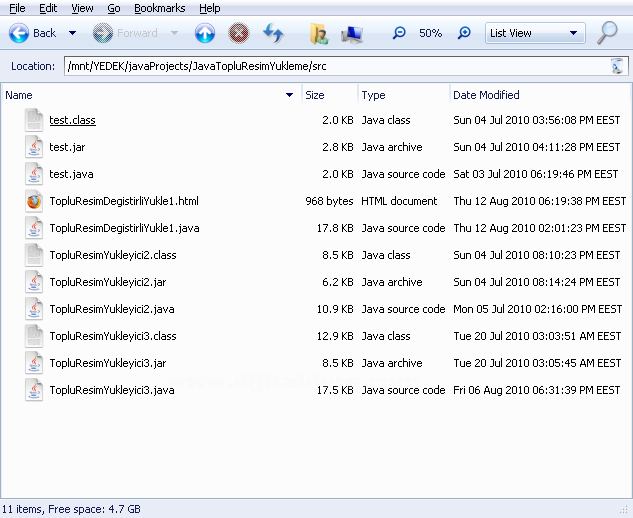Click the test.jar Java icon
The width and height of the screenshot is (633, 518).
pyautogui.click(x=34, y=147)
